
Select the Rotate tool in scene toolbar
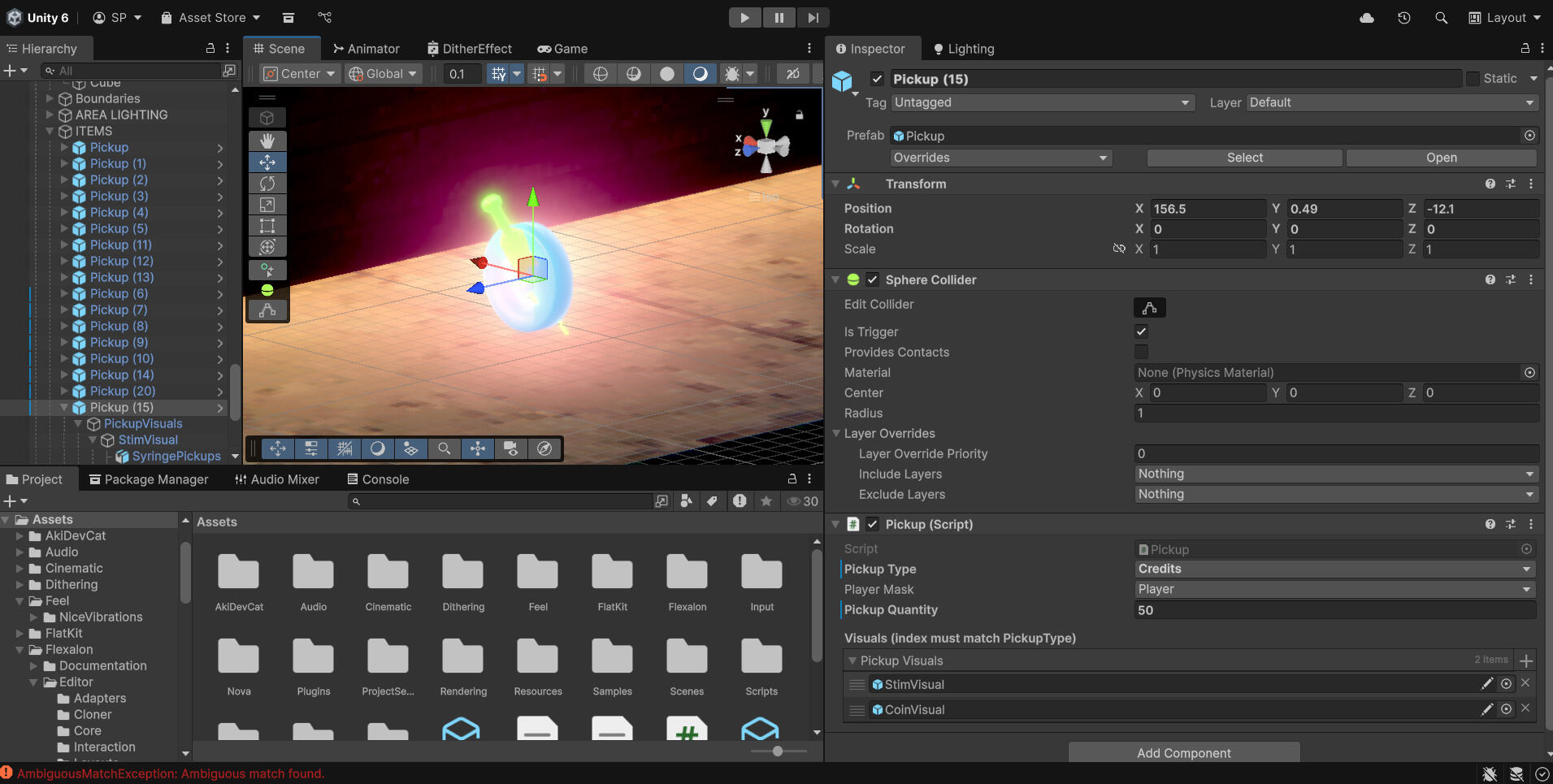click(267, 184)
